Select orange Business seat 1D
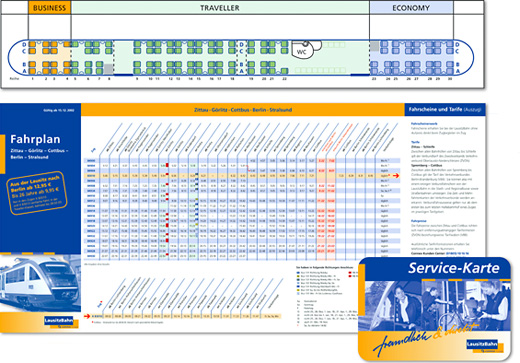520x363 pixels. tap(32, 44)
